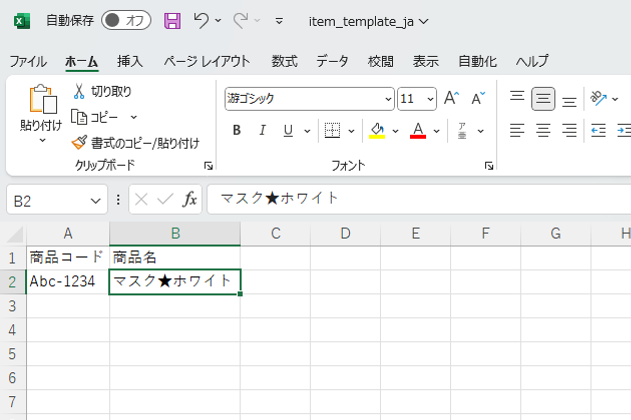The image size is (631, 420).
Task: Select cell A2 containing Abc-1234
Action: point(67,282)
